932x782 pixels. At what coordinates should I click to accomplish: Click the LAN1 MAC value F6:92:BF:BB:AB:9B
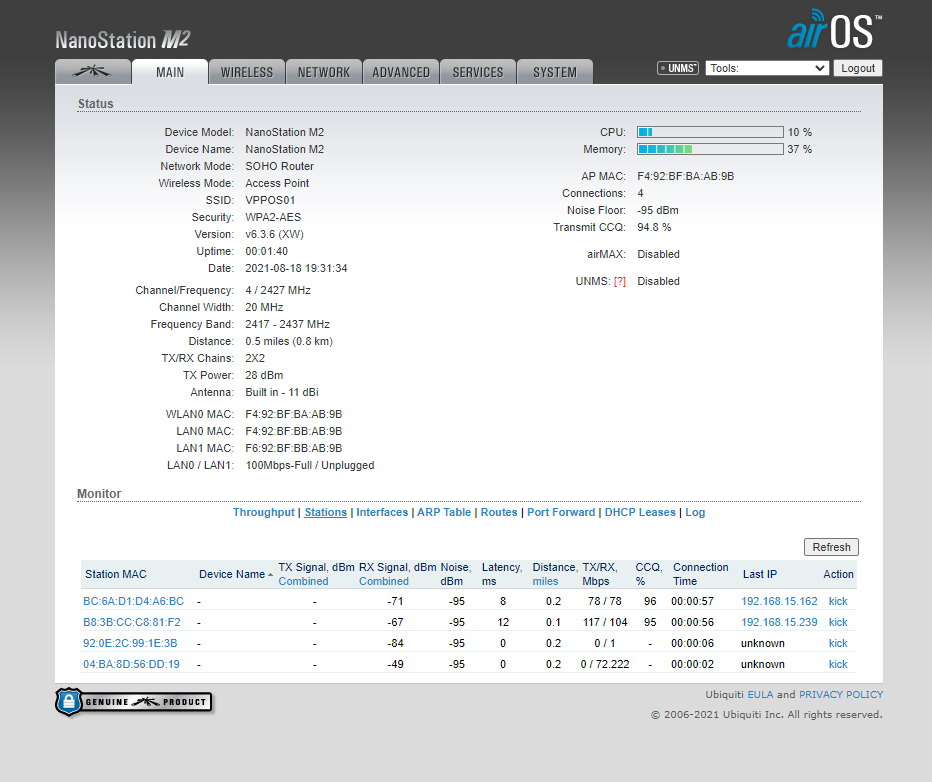coord(294,448)
